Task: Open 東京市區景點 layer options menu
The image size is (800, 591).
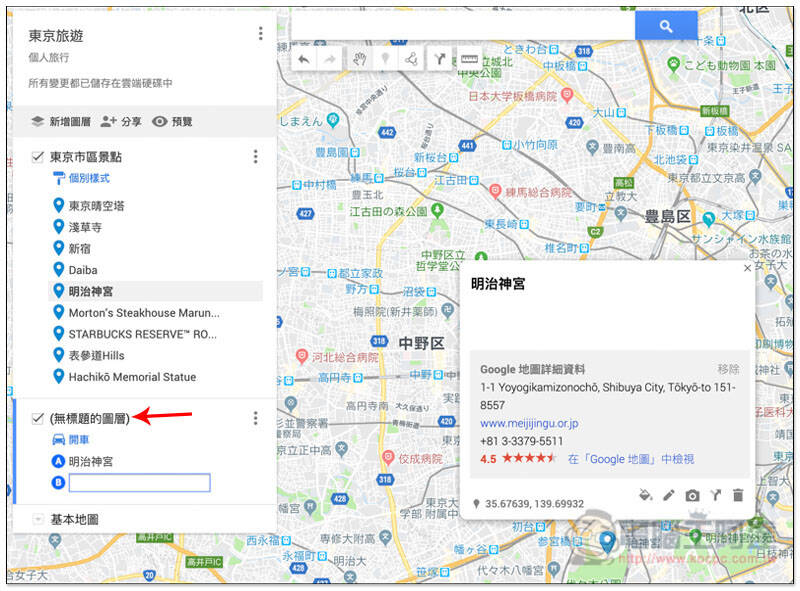Action: click(x=256, y=157)
